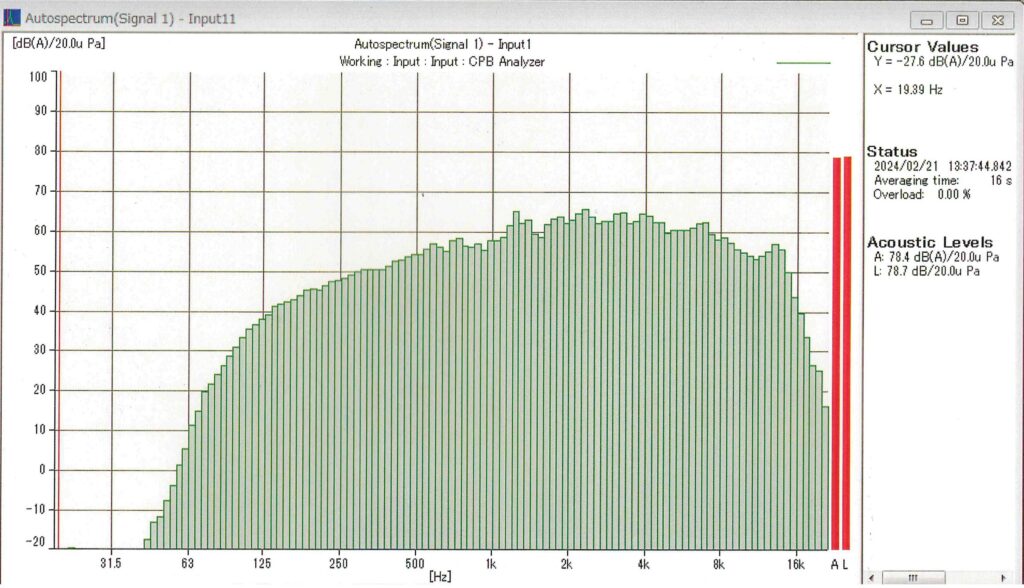Click the timestamp 2024/02/21 13:37:44.842
This screenshot has height=588, width=1024.
click(x=942, y=166)
